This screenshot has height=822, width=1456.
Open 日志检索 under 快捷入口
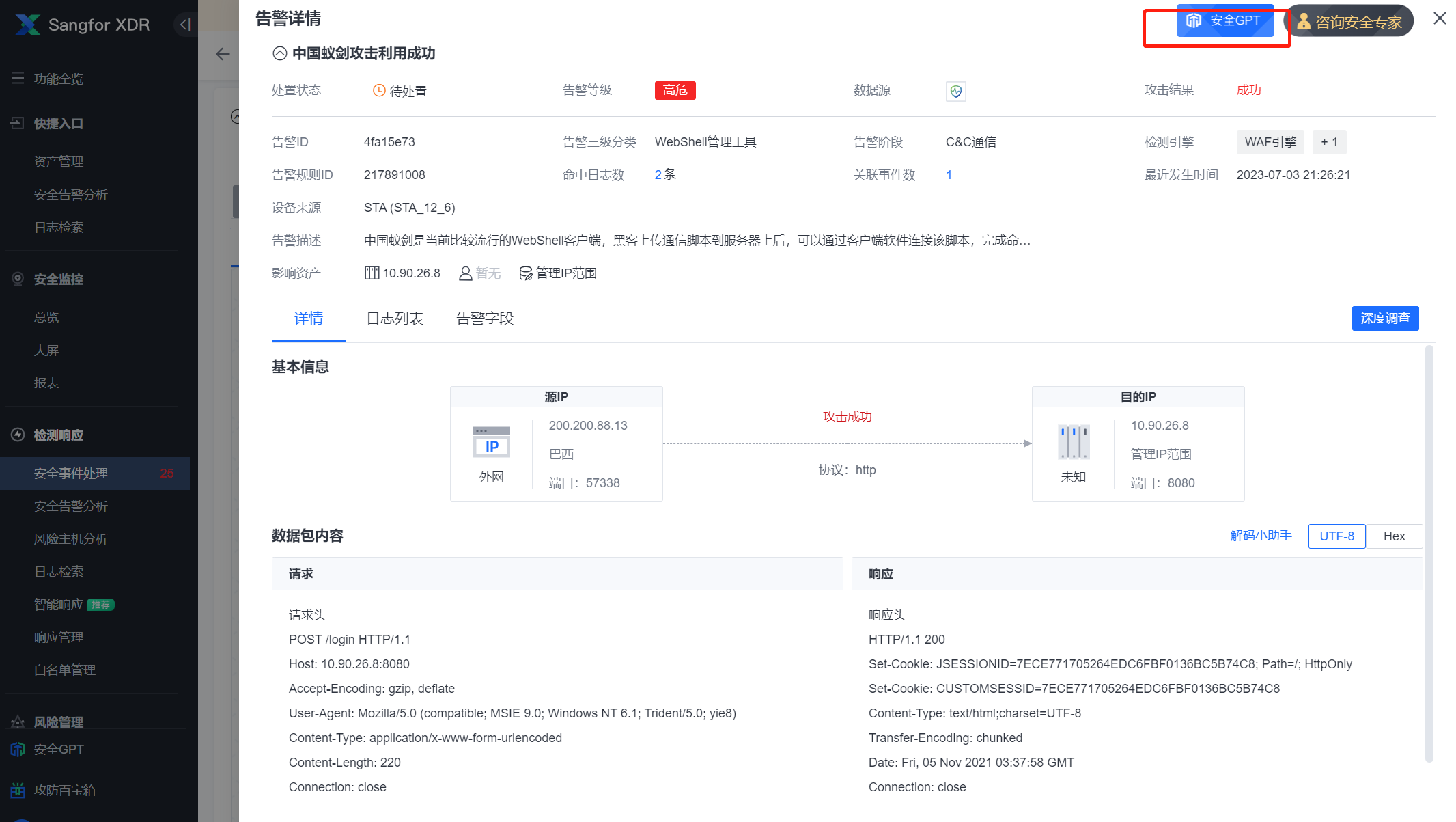[58, 227]
